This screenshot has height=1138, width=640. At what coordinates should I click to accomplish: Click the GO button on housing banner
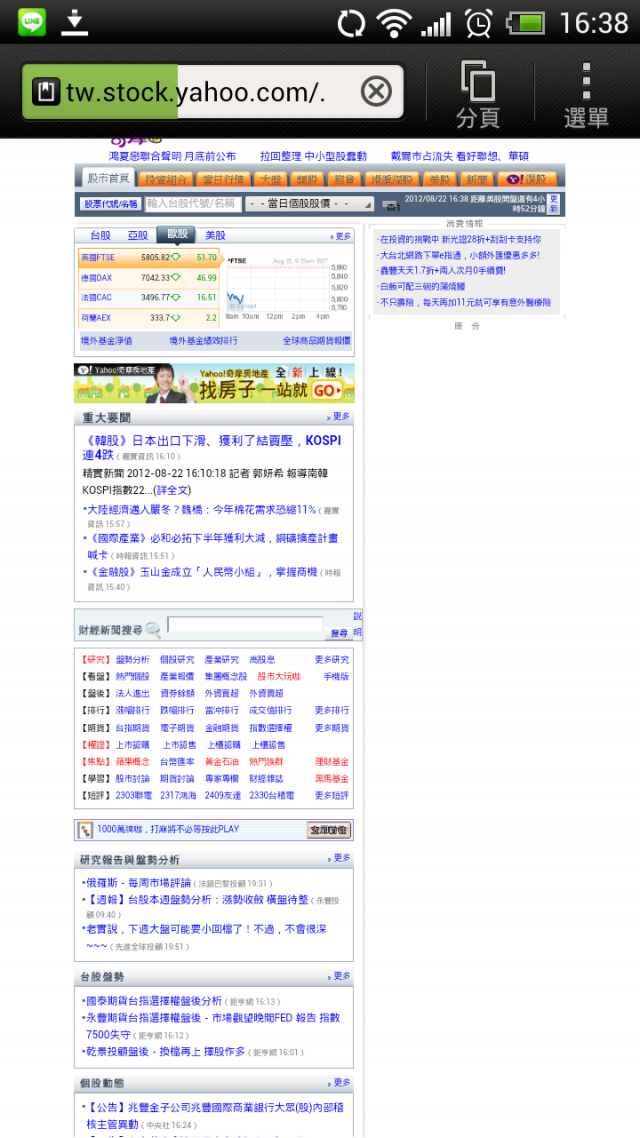327,391
